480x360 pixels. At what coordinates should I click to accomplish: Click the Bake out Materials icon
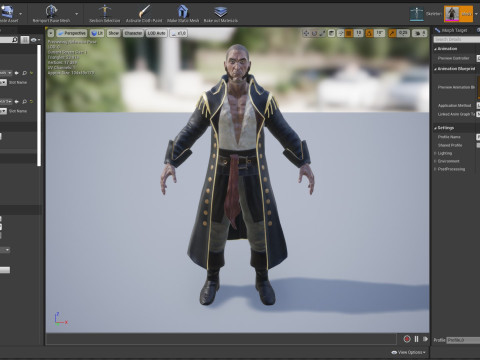pos(220,11)
